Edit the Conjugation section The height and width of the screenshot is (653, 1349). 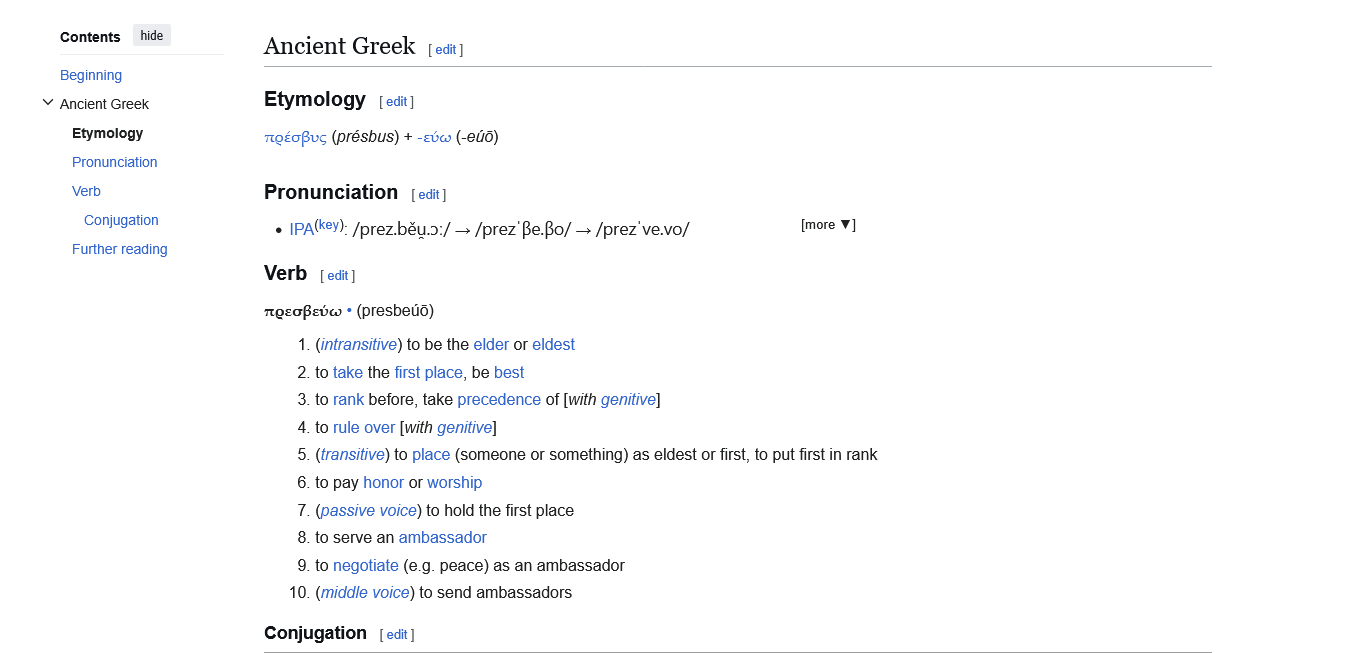point(396,635)
